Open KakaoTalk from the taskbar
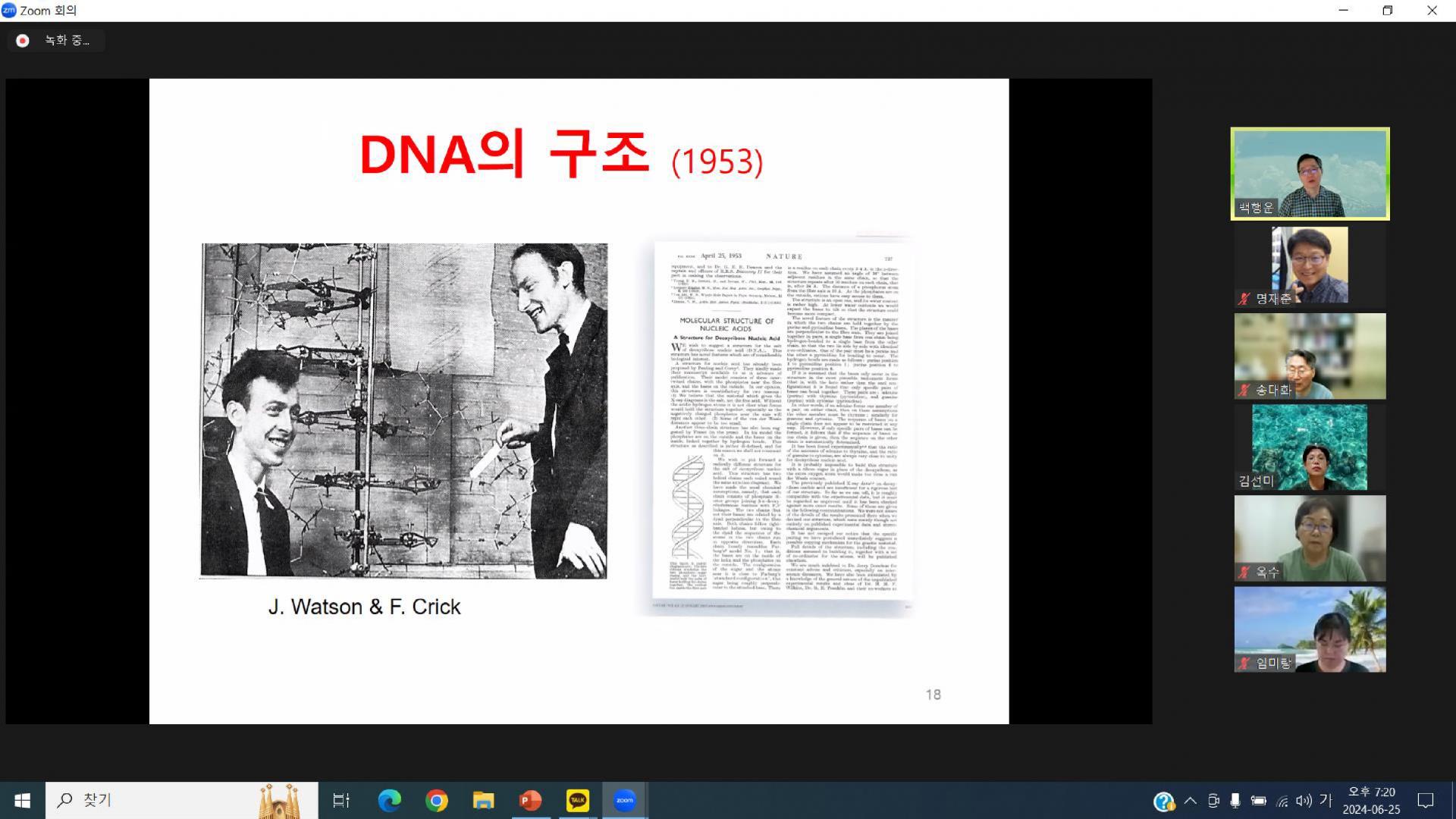 pos(578,799)
